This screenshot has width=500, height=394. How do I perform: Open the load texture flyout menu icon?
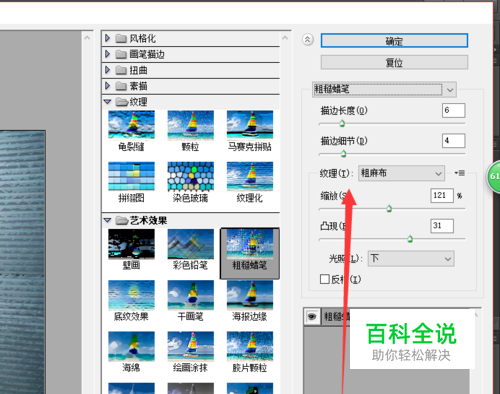point(460,173)
